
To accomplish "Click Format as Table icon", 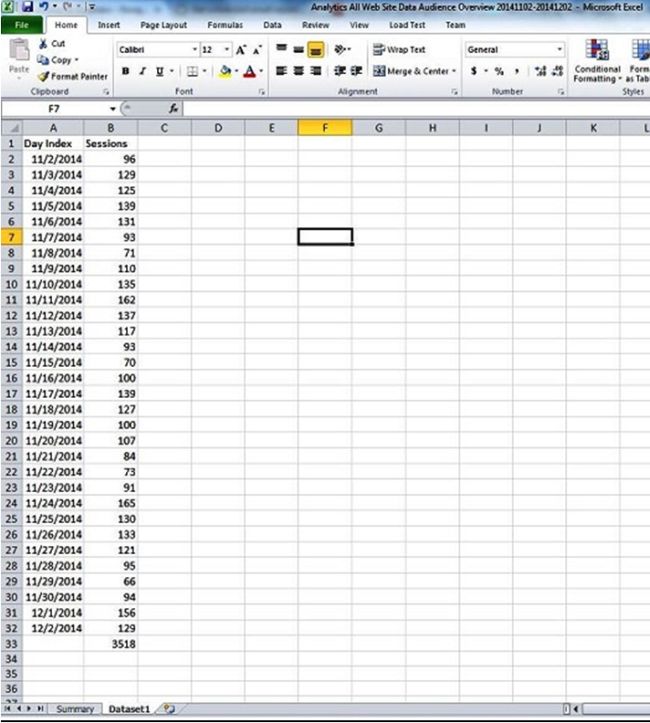I will [x=640, y=61].
